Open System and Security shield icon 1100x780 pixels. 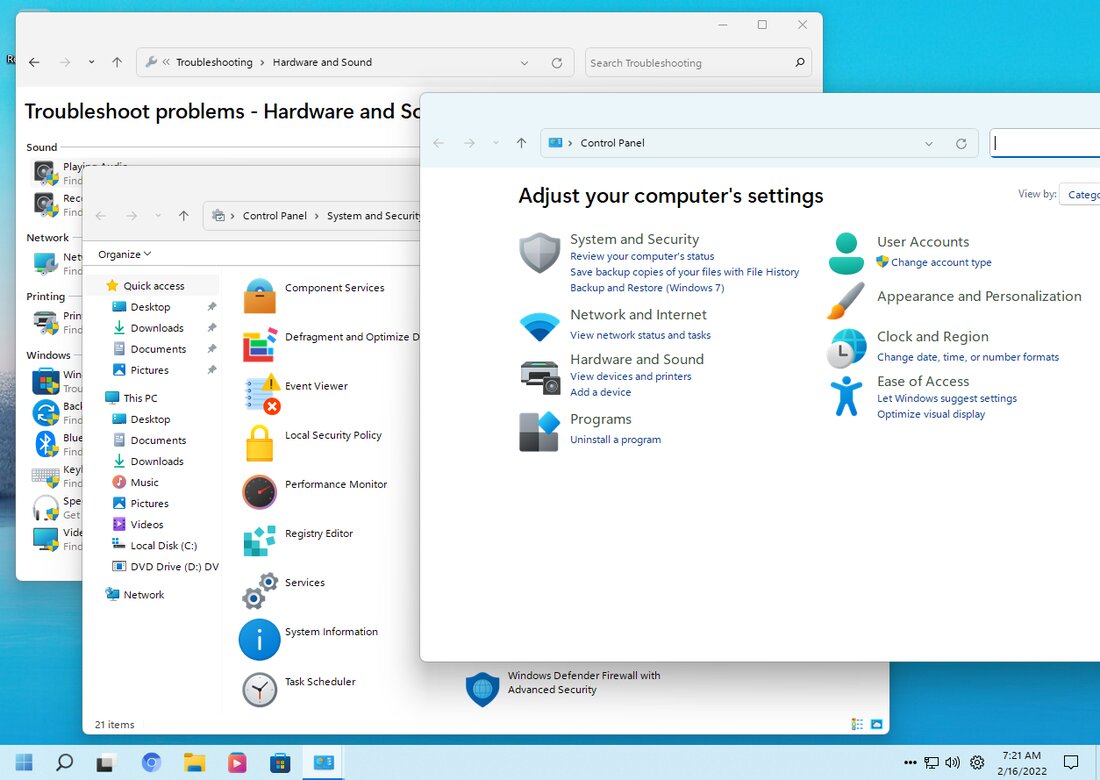tap(539, 253)
